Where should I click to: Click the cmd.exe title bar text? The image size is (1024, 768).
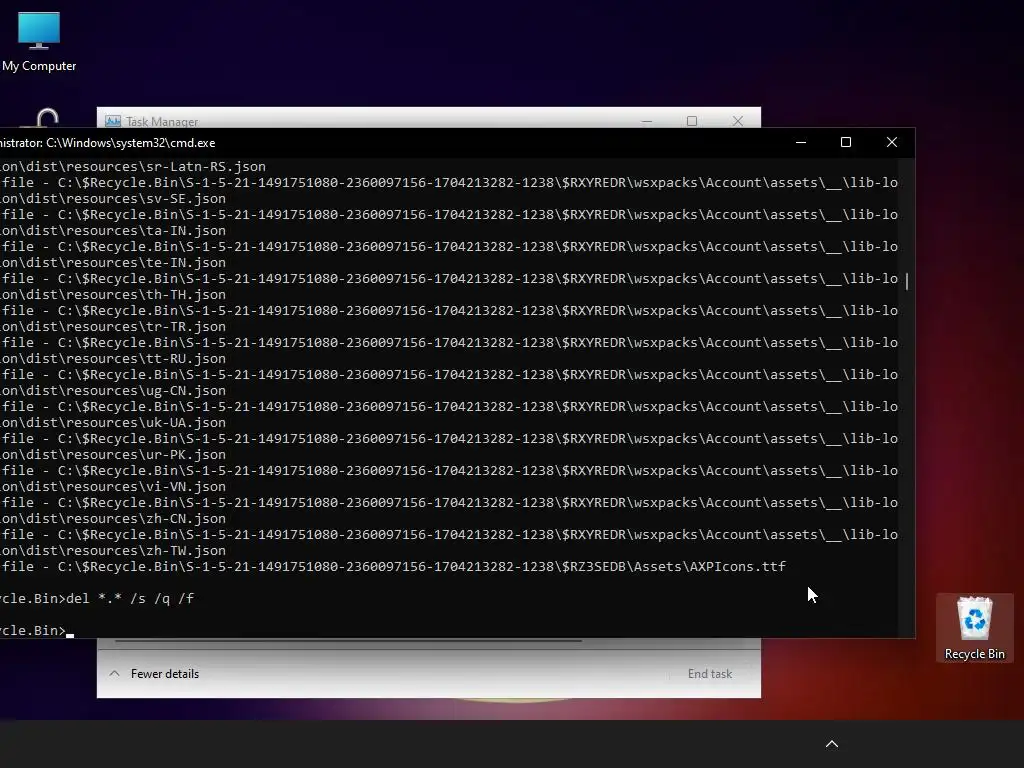tap(108, 143)
